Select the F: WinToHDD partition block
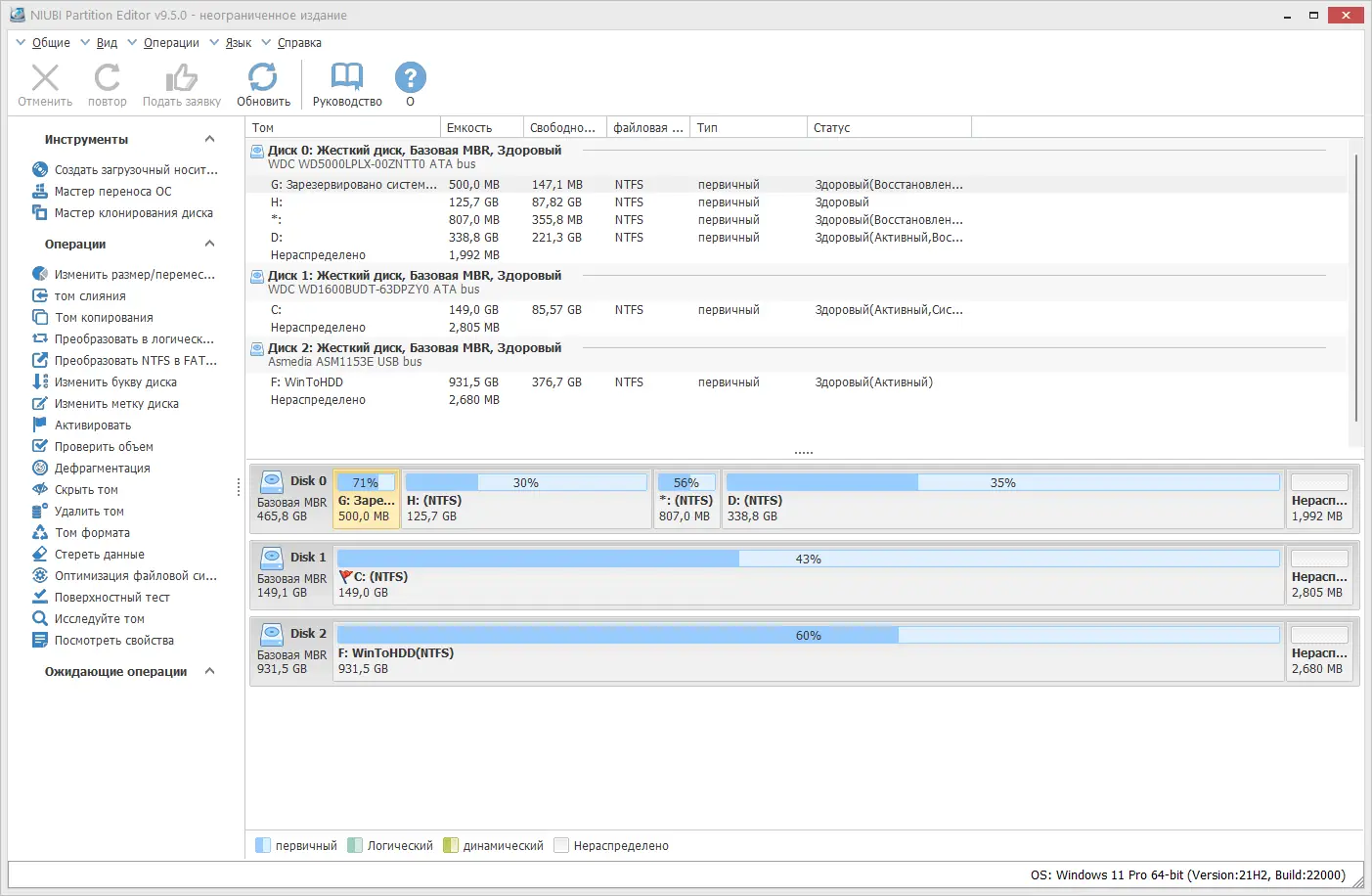1372x896 pixels. tap(685, 651)
